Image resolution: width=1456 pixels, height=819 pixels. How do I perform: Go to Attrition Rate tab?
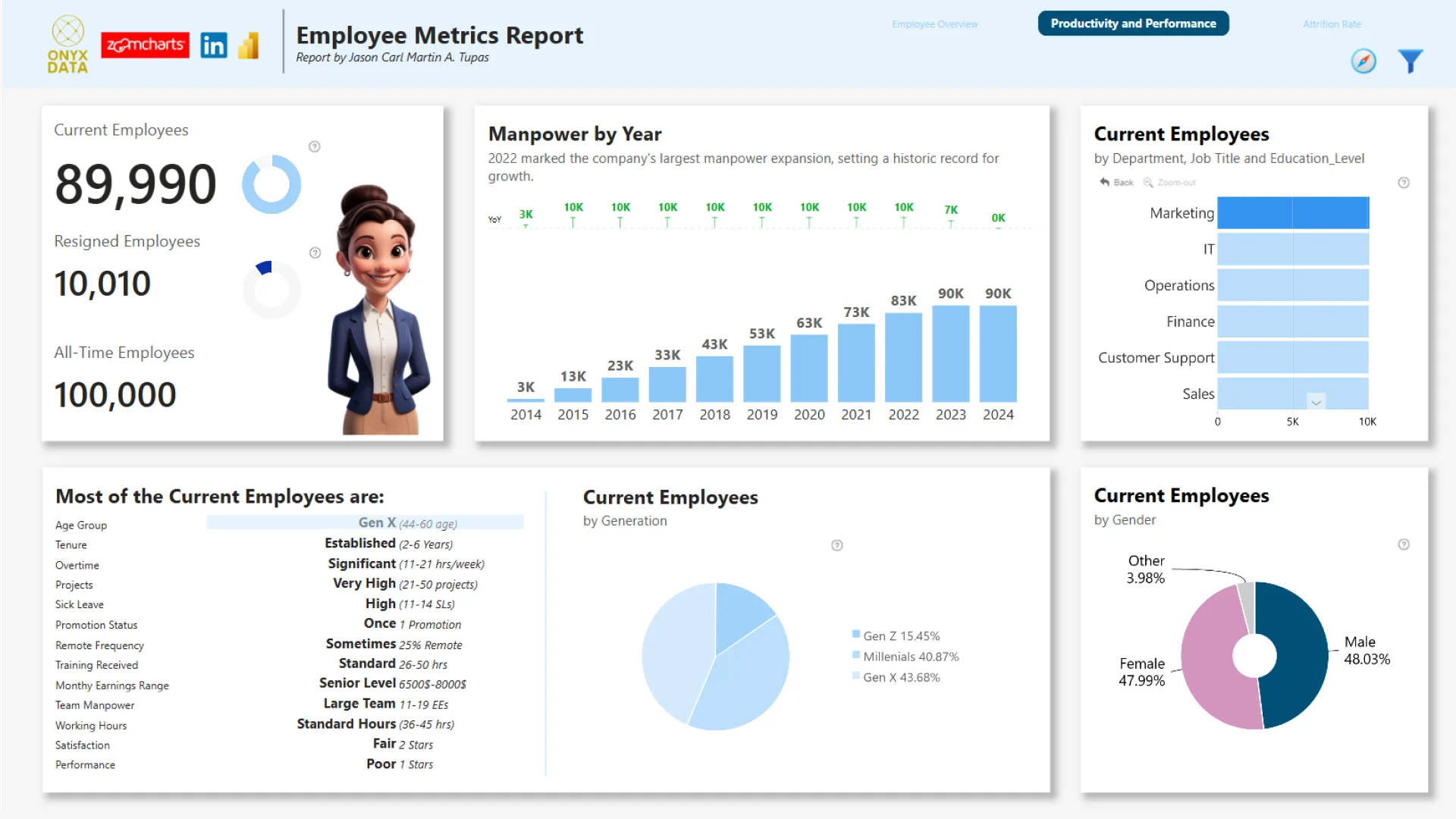point(1332,24)
